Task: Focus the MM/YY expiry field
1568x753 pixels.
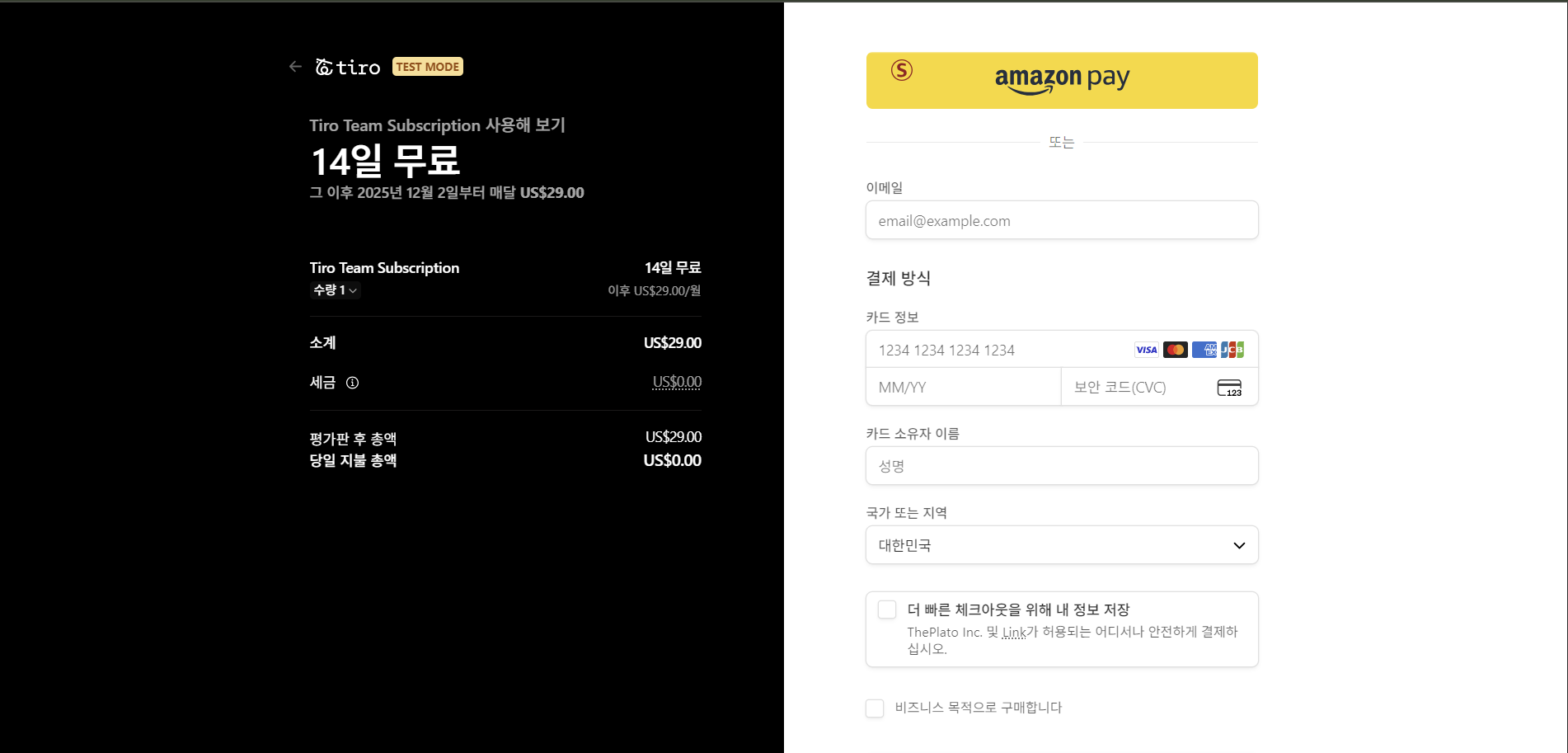Action: 964,387
